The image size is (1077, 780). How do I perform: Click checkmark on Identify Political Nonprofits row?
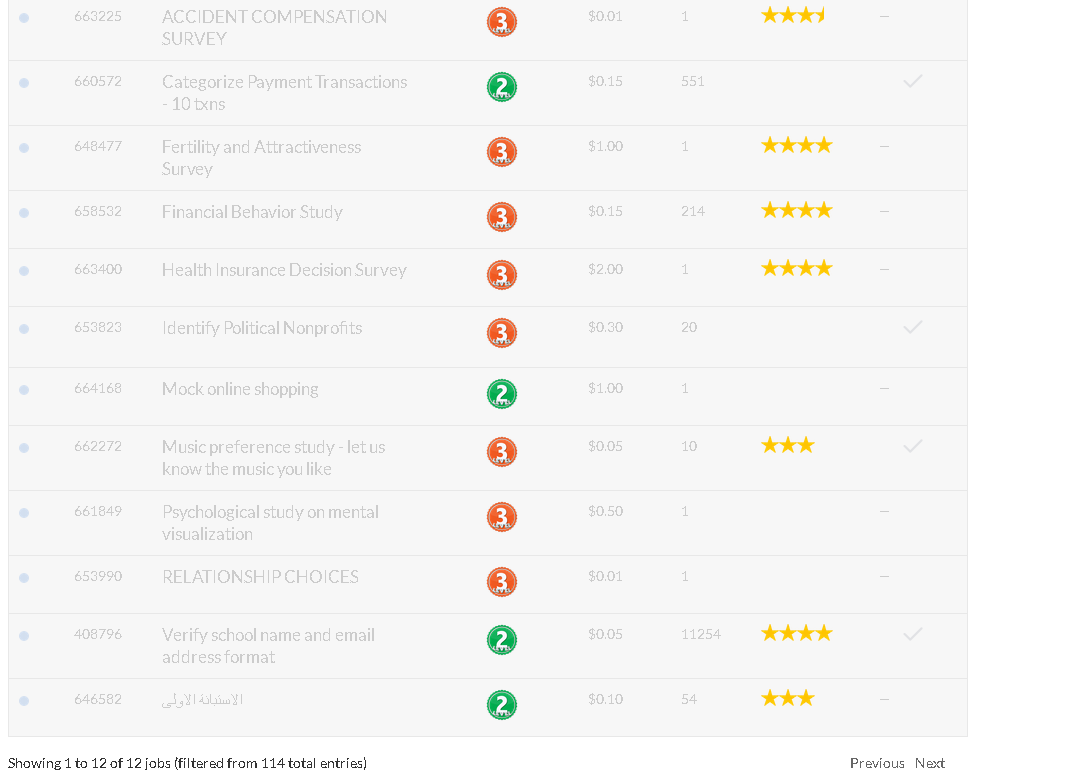(x=912, y=328)
